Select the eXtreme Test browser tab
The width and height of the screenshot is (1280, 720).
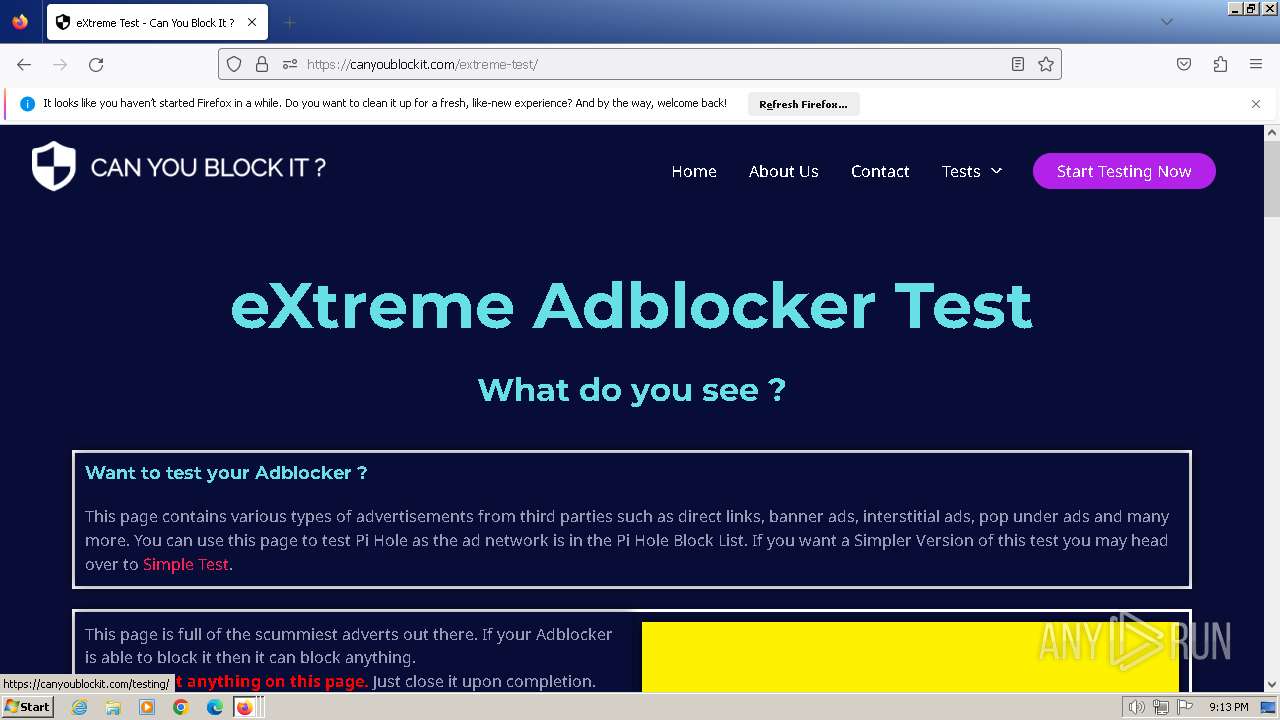point(156,22)
